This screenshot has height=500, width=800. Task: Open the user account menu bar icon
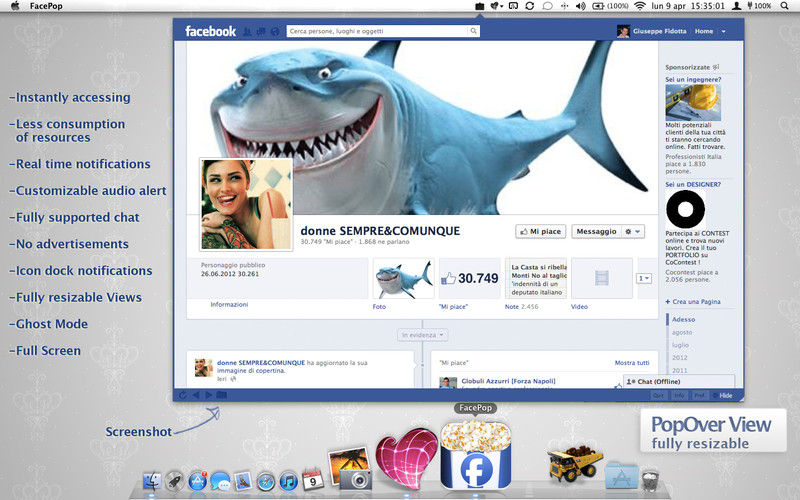pyautogui.click(x=736, y=6)
